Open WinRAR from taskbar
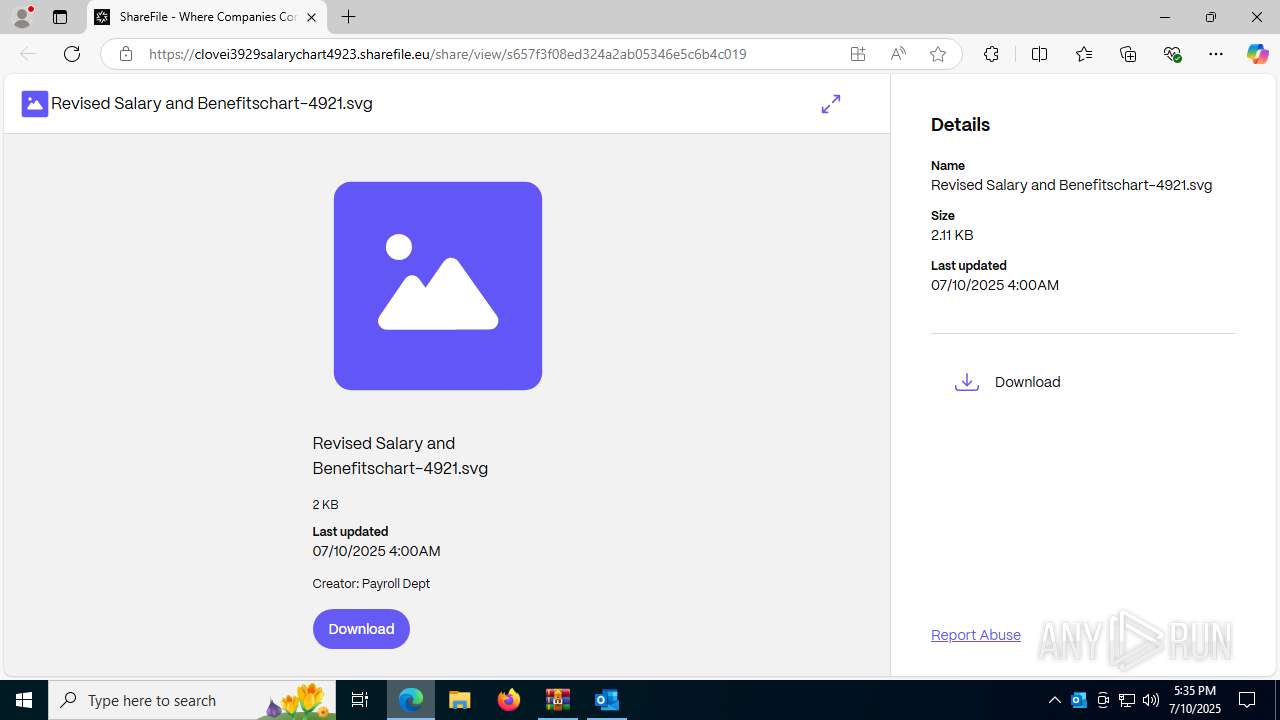Viewport: 1280px width, 720px height. (558, 700)
